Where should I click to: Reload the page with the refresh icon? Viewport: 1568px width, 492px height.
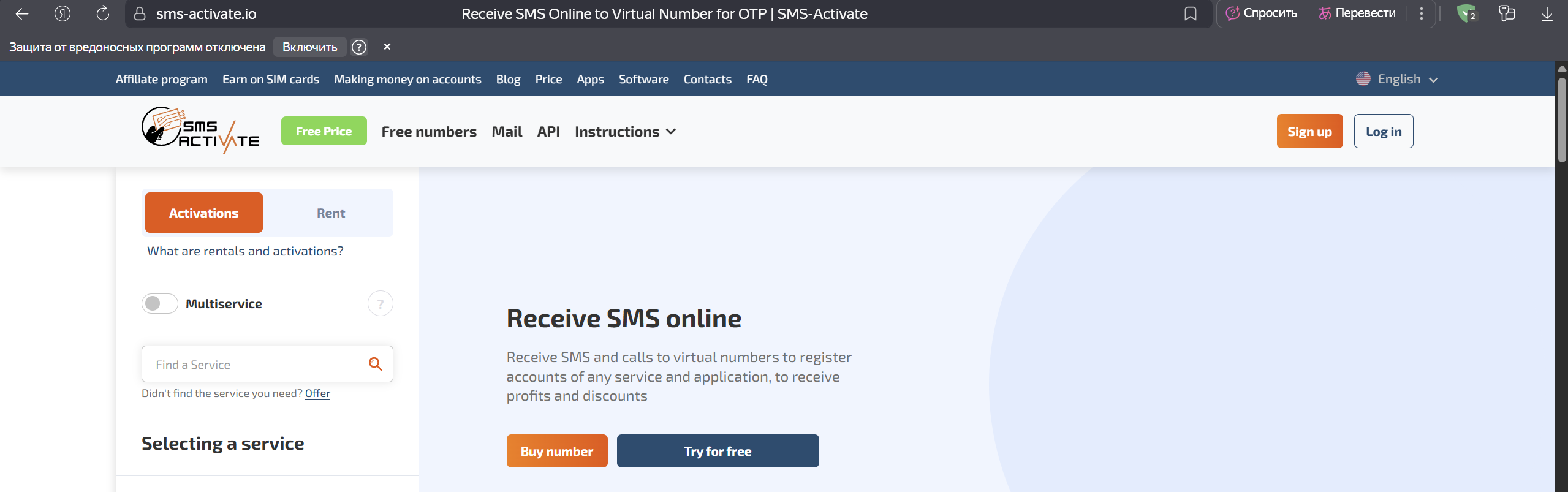[x=103, y=13]
